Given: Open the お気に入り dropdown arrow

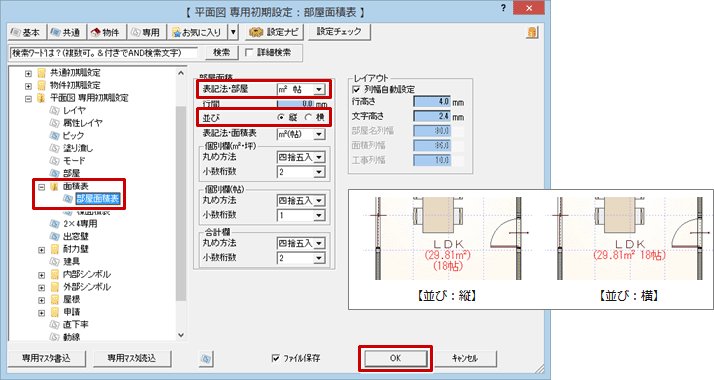Looking at the screenshot, I should point(233,32).
